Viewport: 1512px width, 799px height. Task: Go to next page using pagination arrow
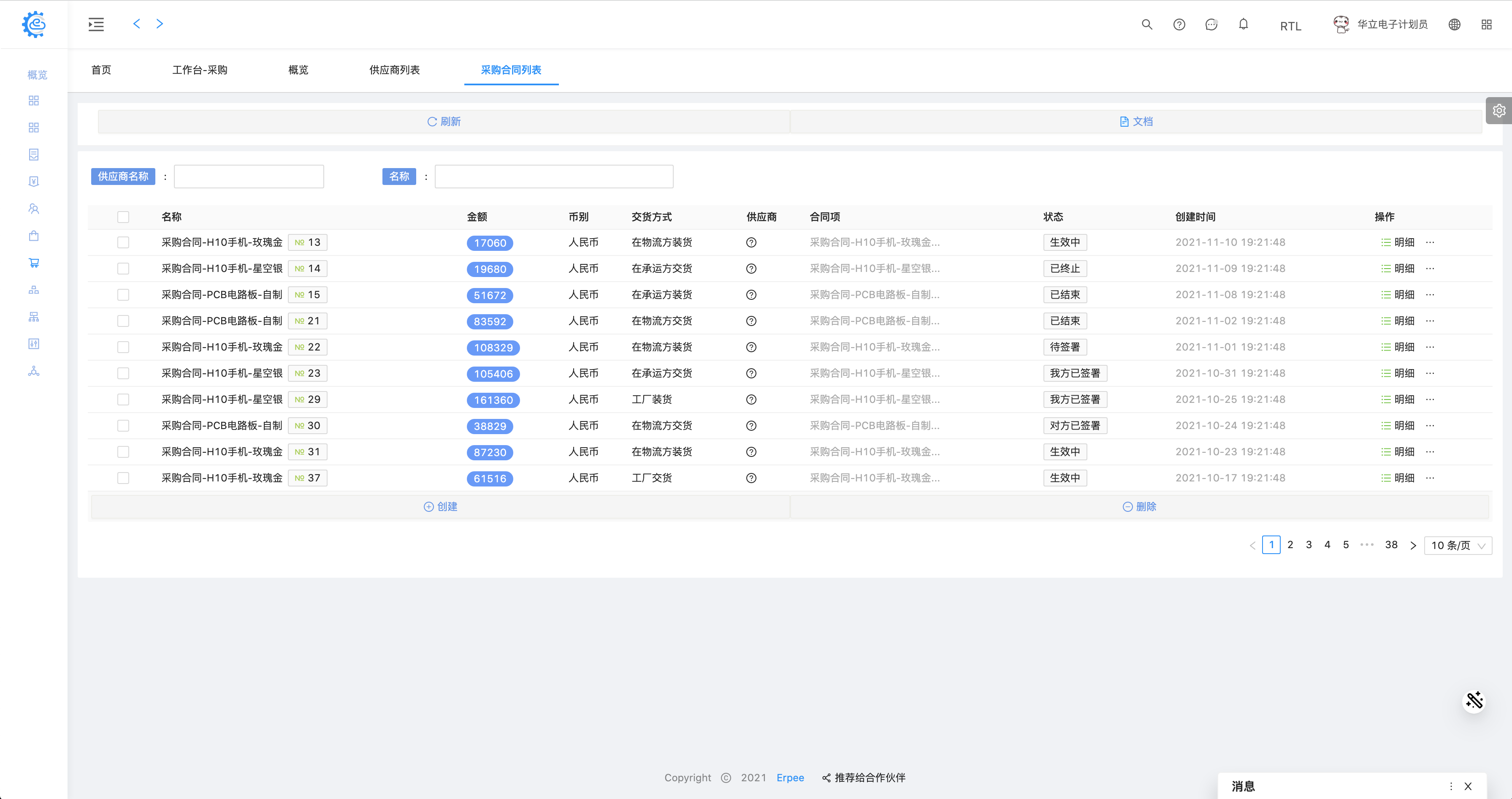pyautogui.click(x=1413, y=545)
